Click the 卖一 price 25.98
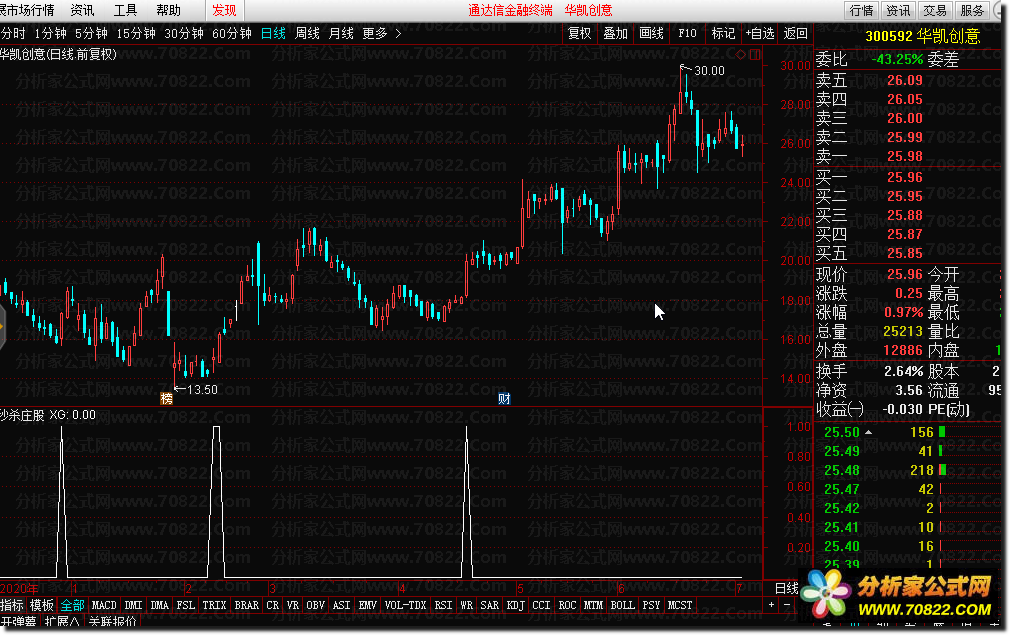Image resolution: width=1011 pixels, height=635 pixels. (905, 156)
